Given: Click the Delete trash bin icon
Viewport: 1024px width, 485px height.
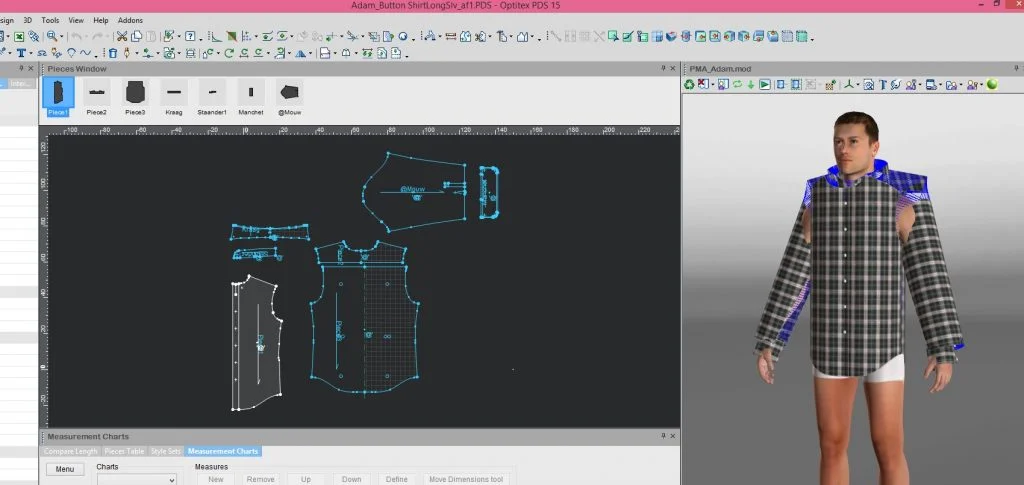Looking at the screenshot, I should 112,53.
